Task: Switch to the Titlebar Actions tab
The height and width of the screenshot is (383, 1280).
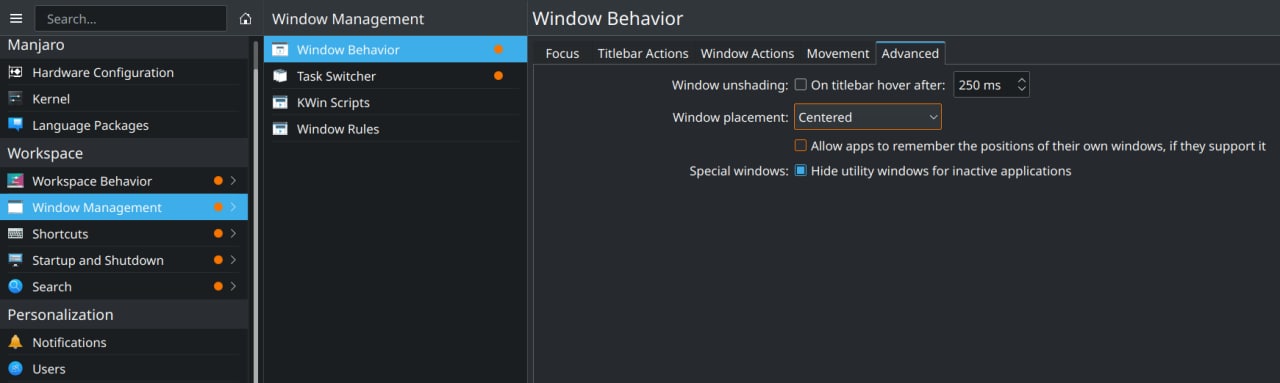Action: [643, 53]
